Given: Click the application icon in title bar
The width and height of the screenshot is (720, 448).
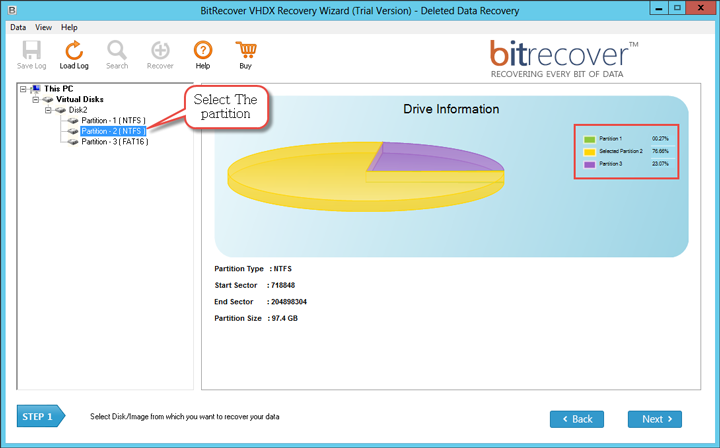Looking at the screenshot, I should click(12, 10).
